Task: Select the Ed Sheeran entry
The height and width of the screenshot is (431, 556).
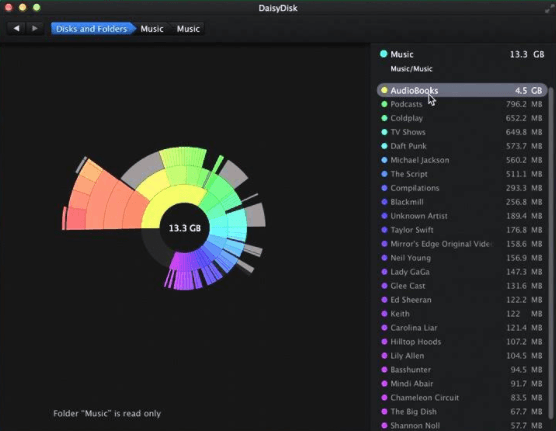Action: (x=462, y=300)
